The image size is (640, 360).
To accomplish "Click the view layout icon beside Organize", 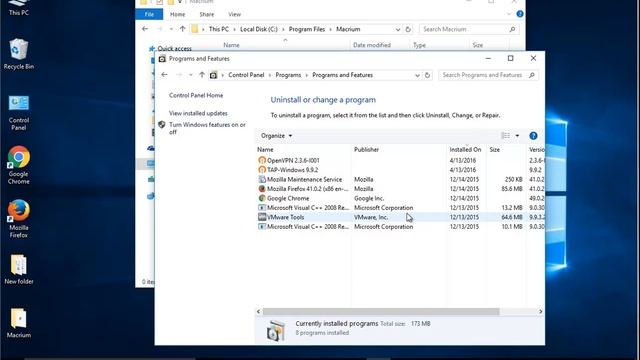I will point(505,136).
